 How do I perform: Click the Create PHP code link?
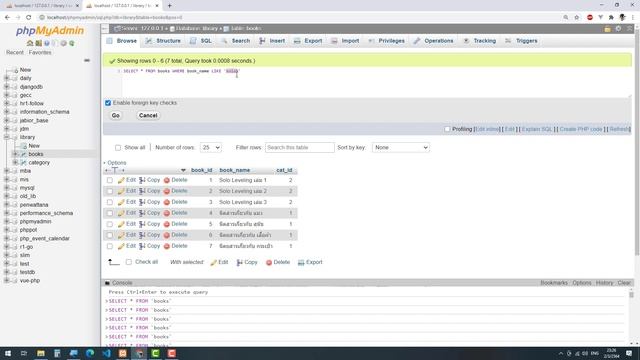[x=581, y=129]
